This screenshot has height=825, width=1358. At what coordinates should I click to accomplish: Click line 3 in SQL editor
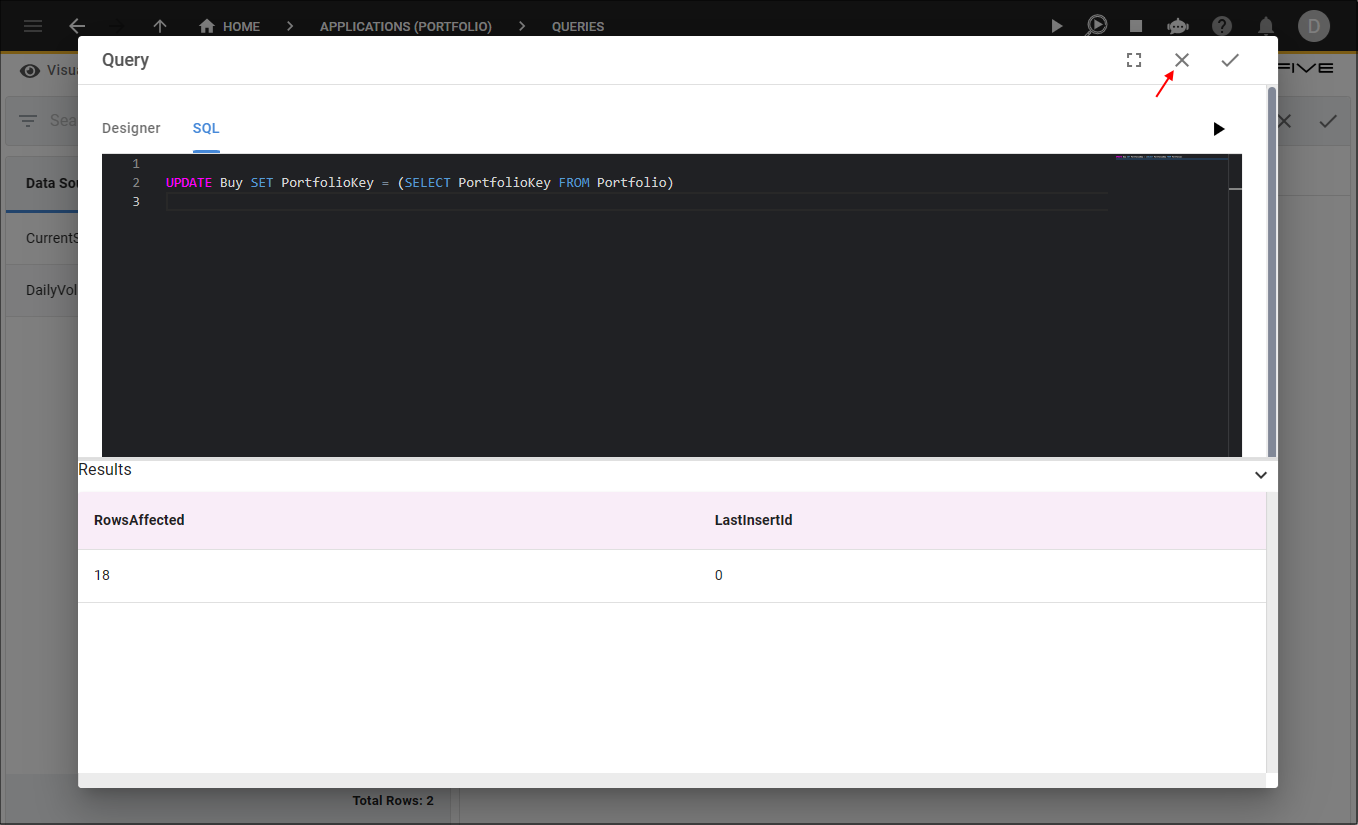tap(636, 202)
